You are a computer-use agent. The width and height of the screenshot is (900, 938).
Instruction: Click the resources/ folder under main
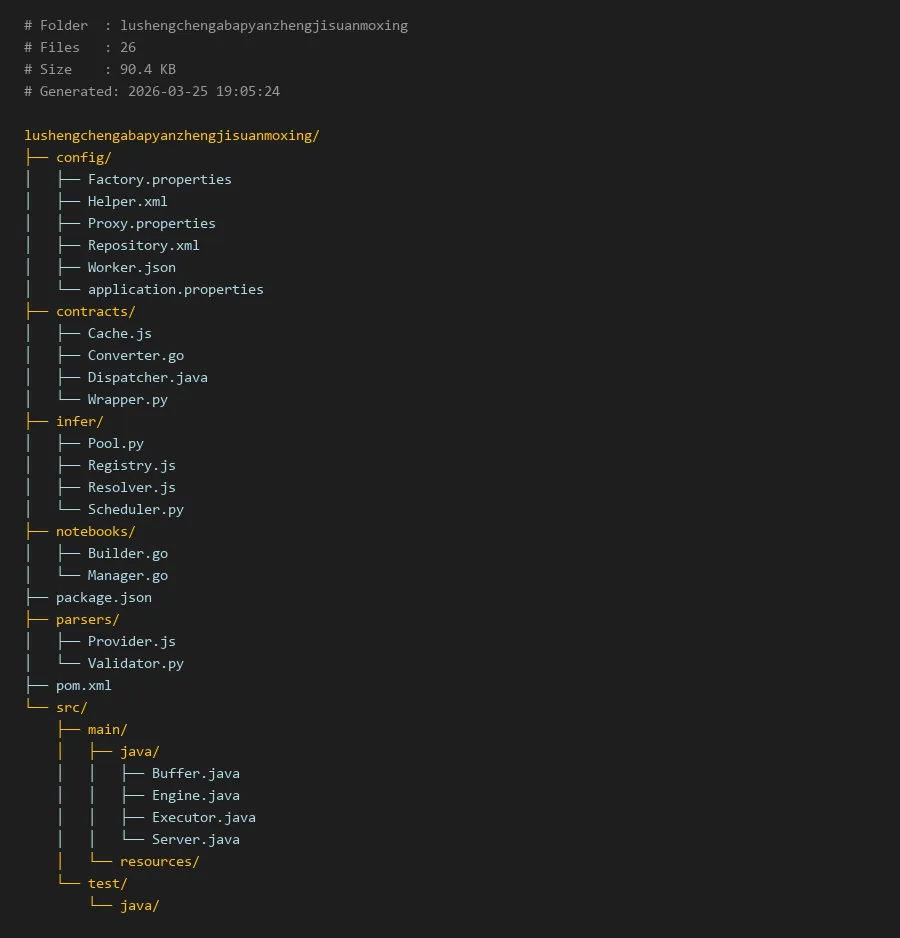[x=159, y=861]
